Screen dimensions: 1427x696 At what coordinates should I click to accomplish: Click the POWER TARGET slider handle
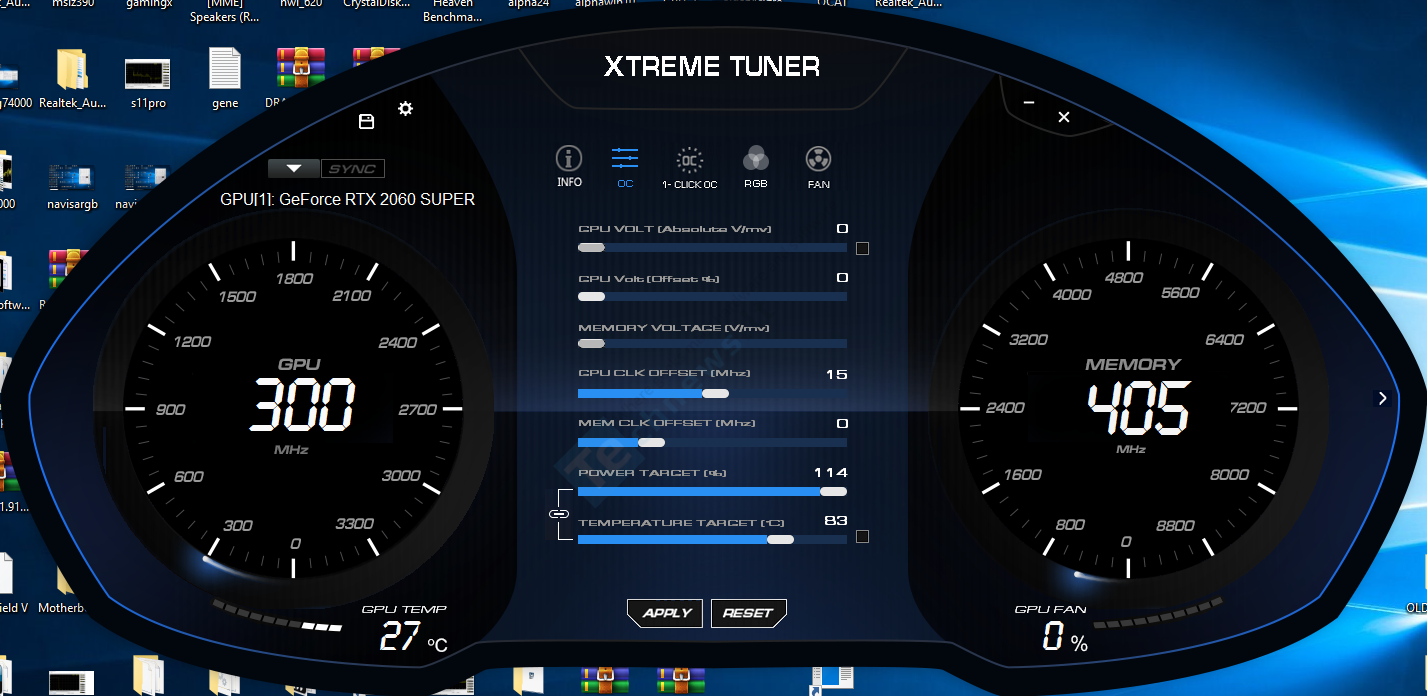(832, 491)
